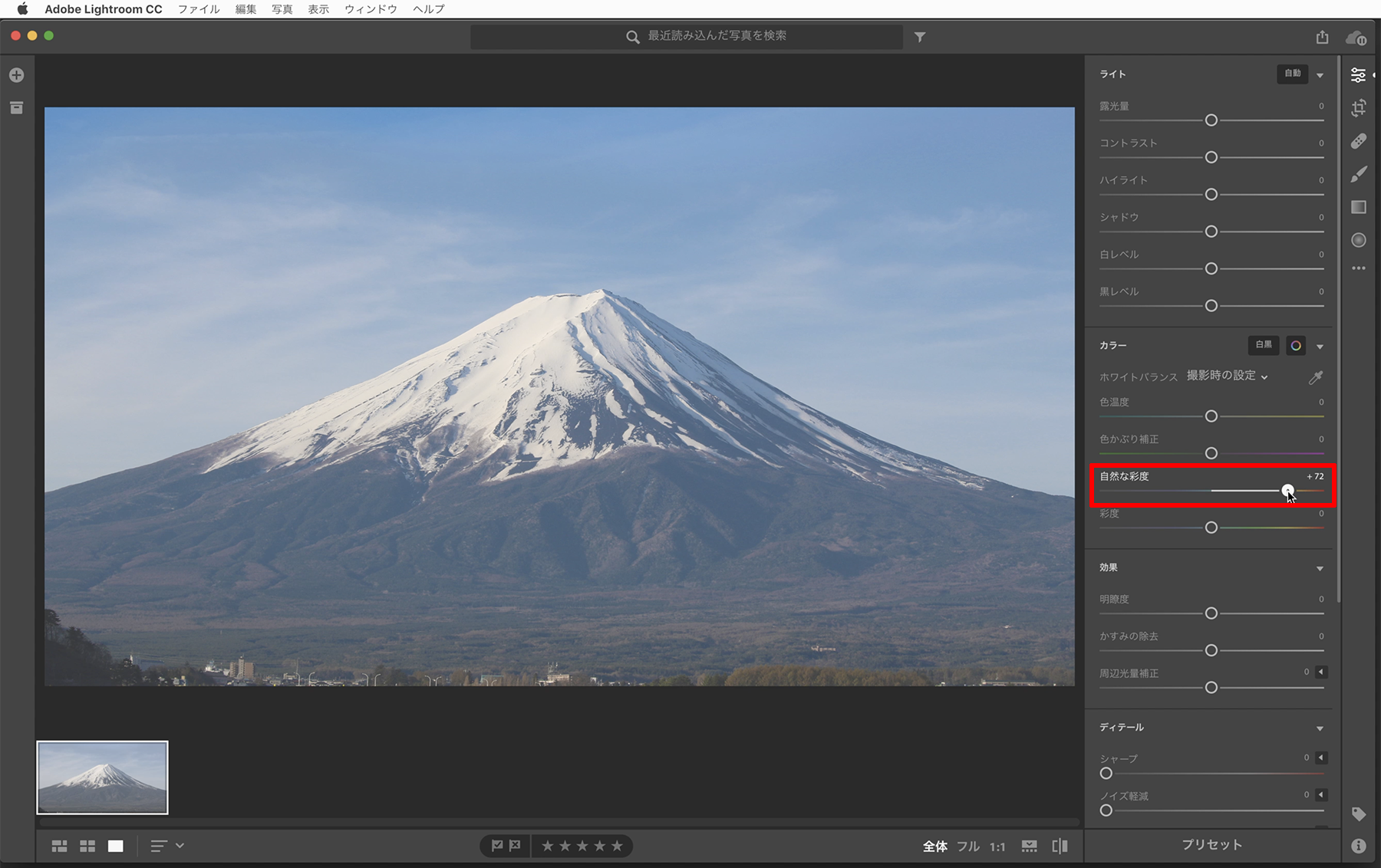
Task: Collapse the ディテール panel section
Action: point(1320,728)
